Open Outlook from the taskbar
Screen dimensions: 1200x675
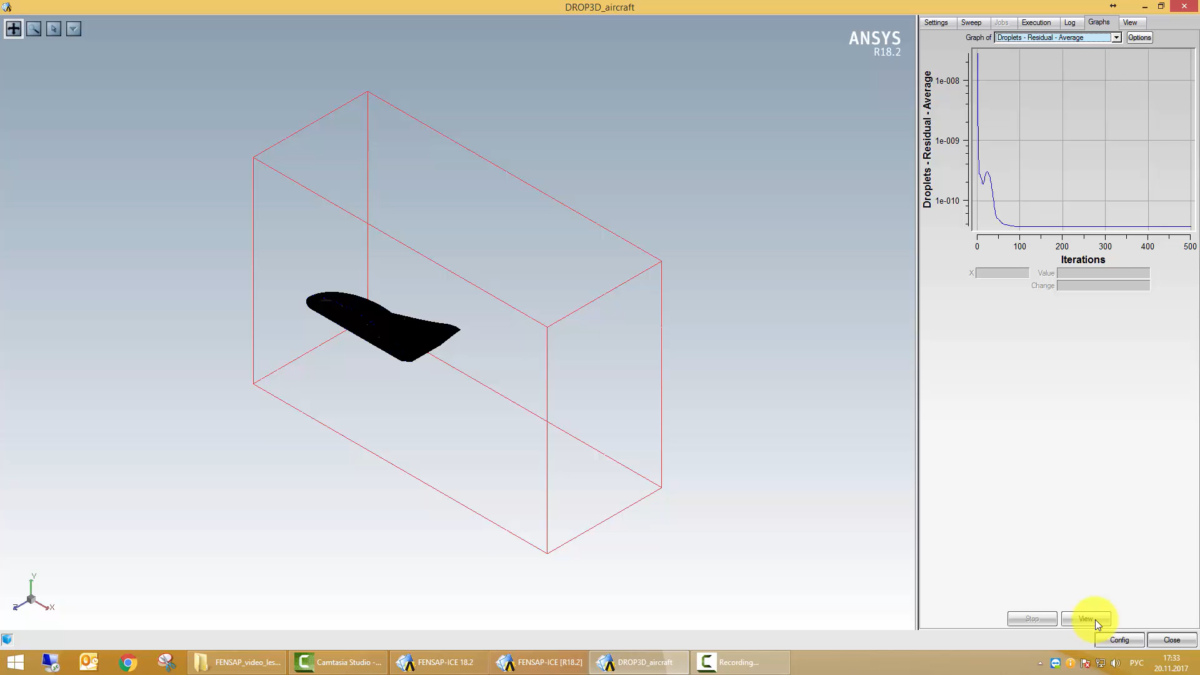(89, 662)
